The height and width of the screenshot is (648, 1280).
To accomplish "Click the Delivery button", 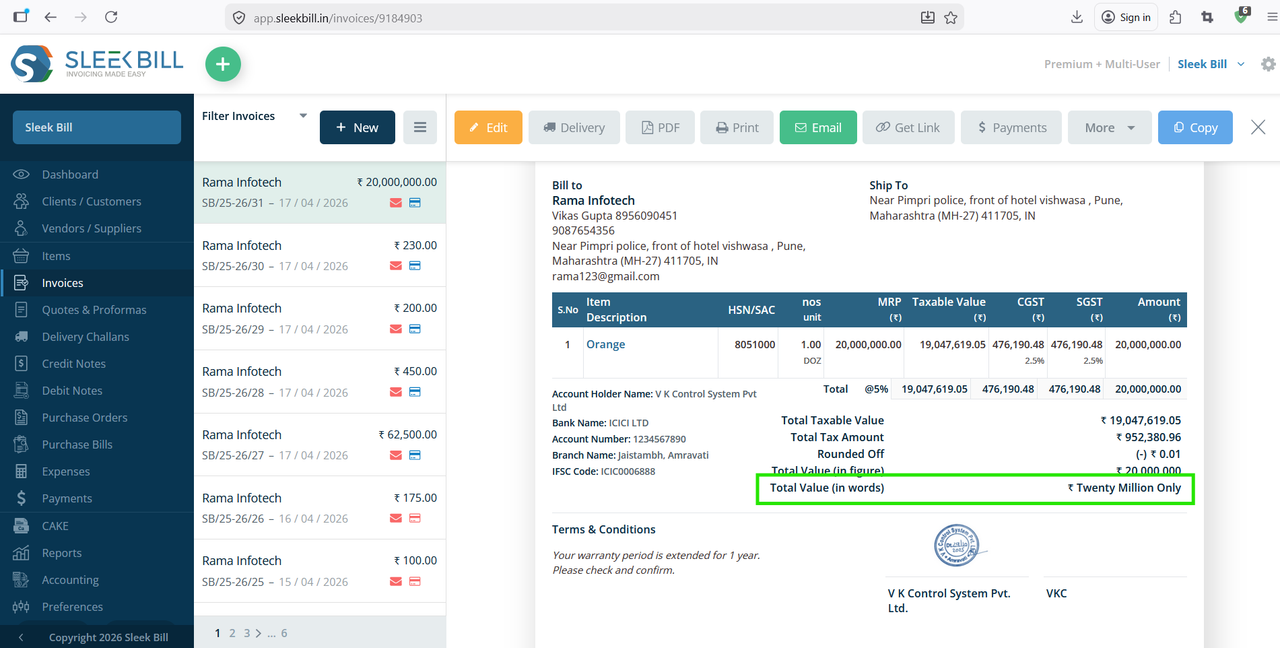I will 574,127.
